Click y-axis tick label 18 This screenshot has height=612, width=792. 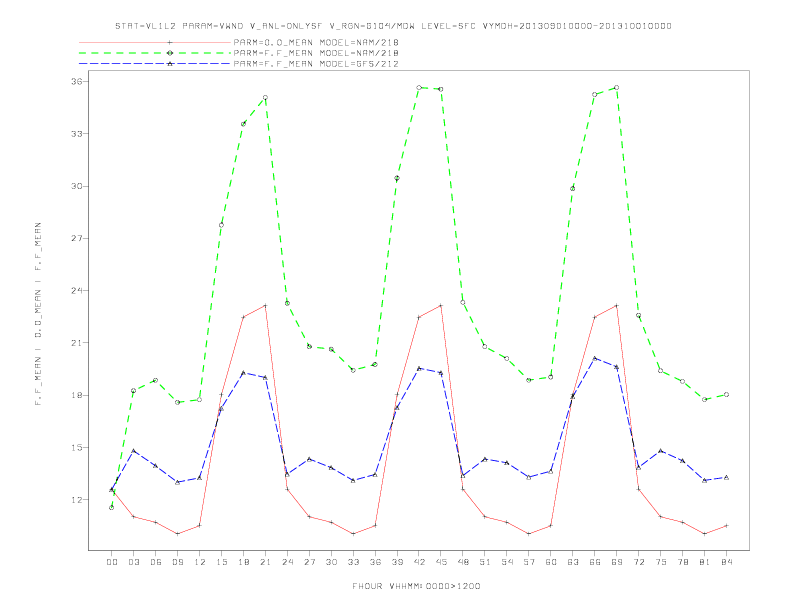click(76, 395)
